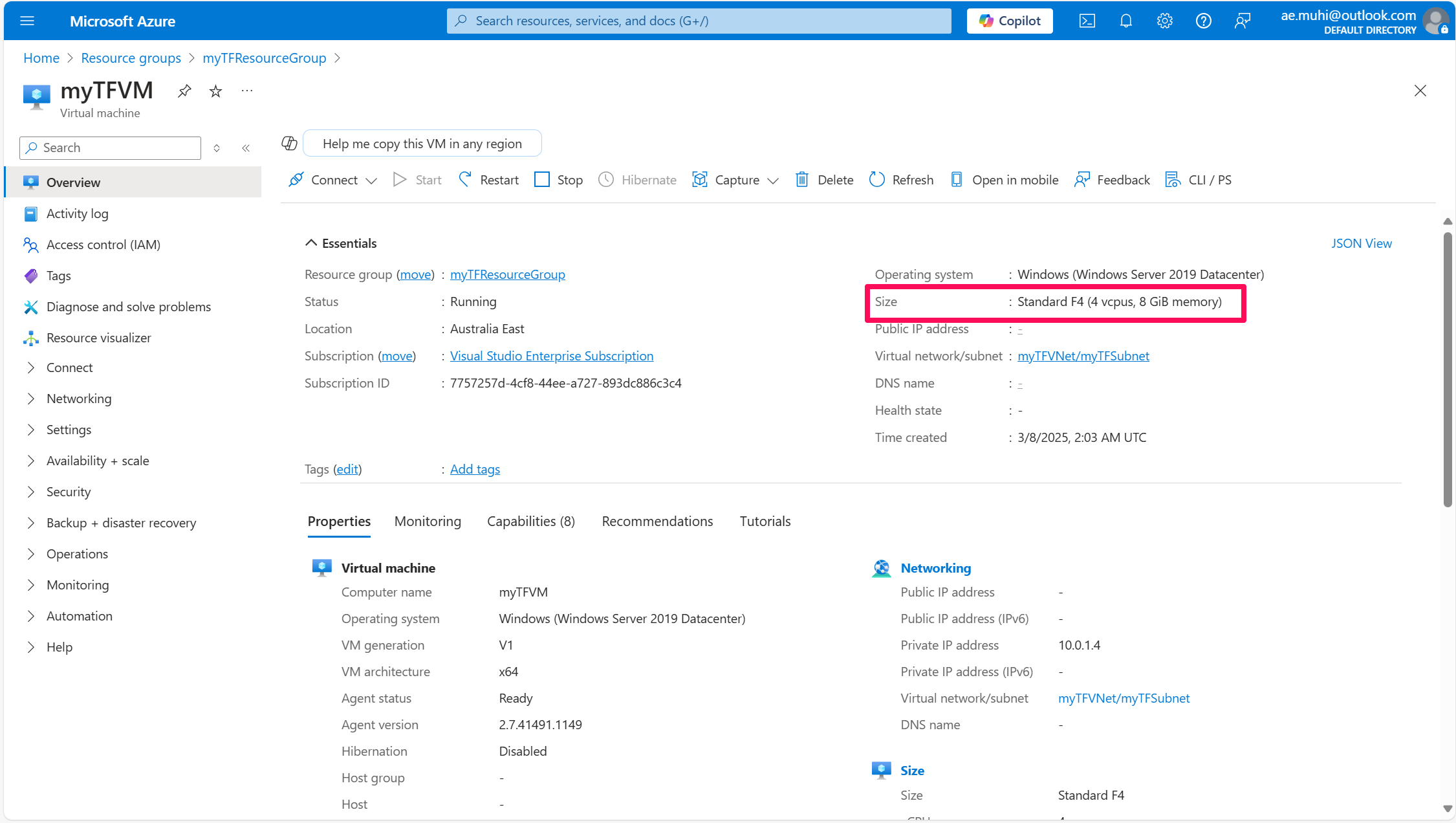Go to Home in the breadcrumb

tap(41, 58)
